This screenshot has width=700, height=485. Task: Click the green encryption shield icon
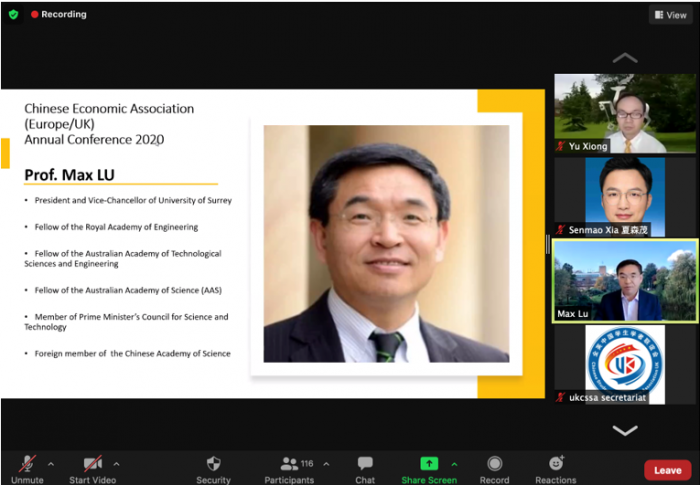pos(13,14)
